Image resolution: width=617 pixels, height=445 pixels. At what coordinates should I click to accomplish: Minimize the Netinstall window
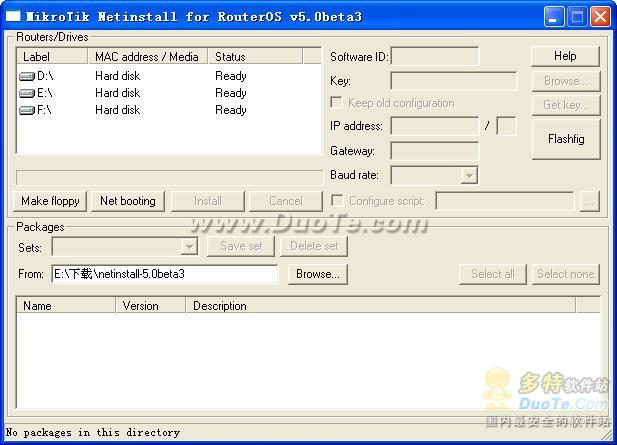coord(554,17)
